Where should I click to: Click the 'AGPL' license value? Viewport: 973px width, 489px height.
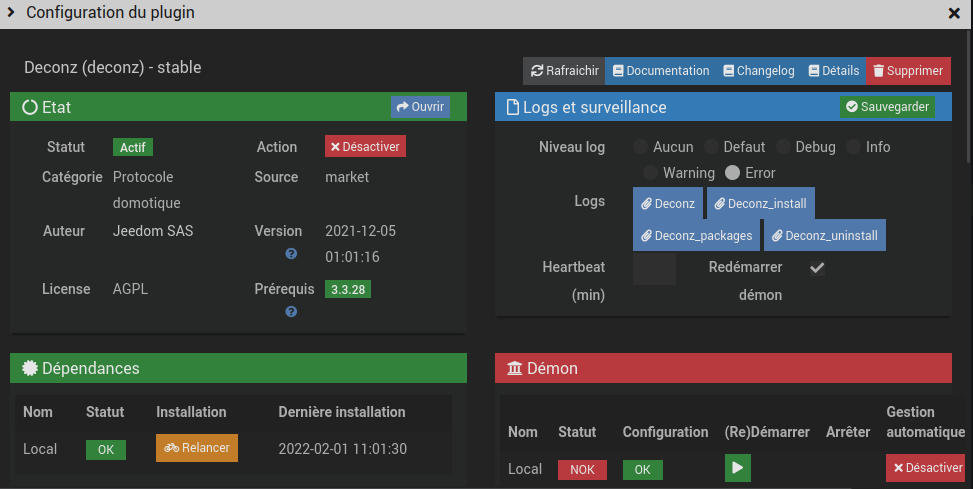pos(130,289)
